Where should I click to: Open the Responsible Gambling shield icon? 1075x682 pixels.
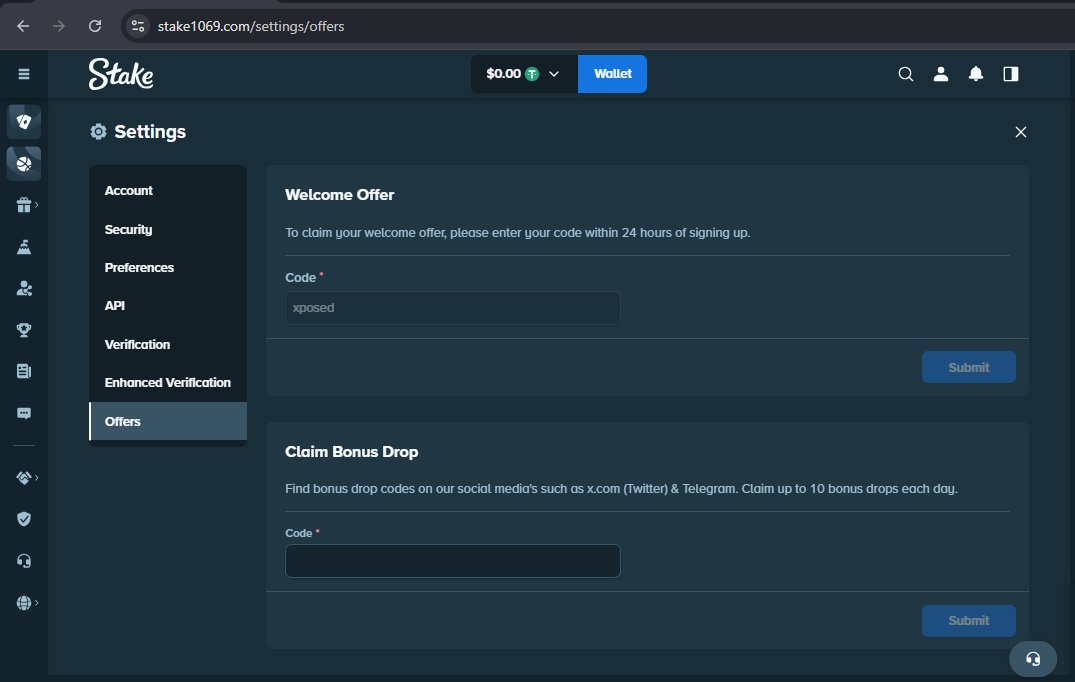[24, 519]
